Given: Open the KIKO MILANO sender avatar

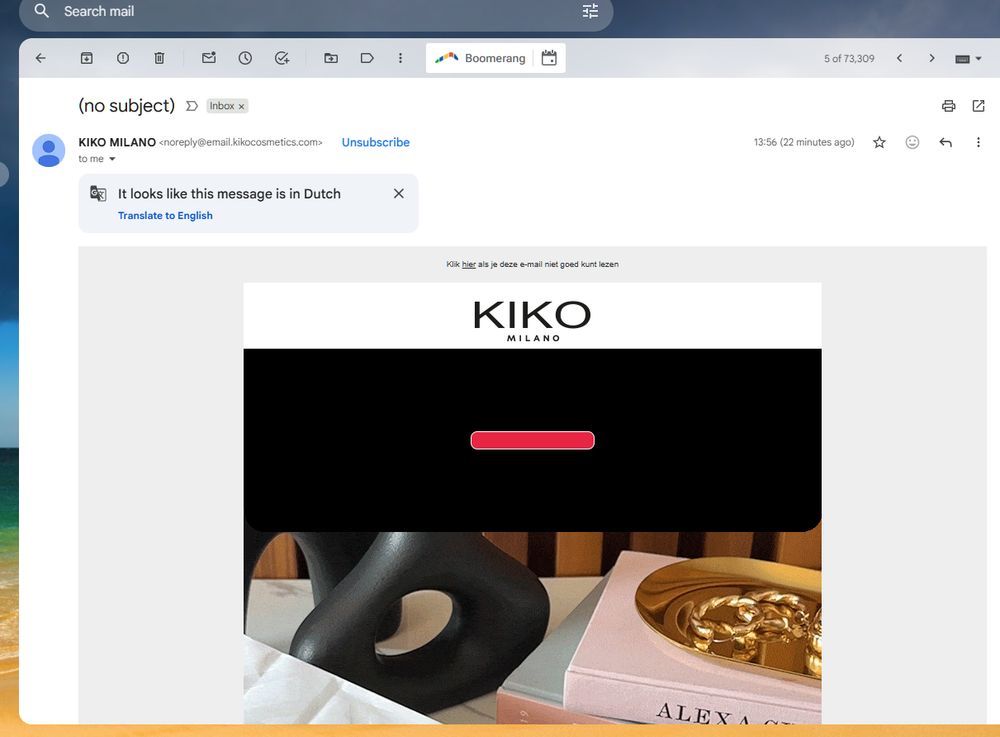Looking at the screenshot, I should pyautogui.click(x=48, y=150).
